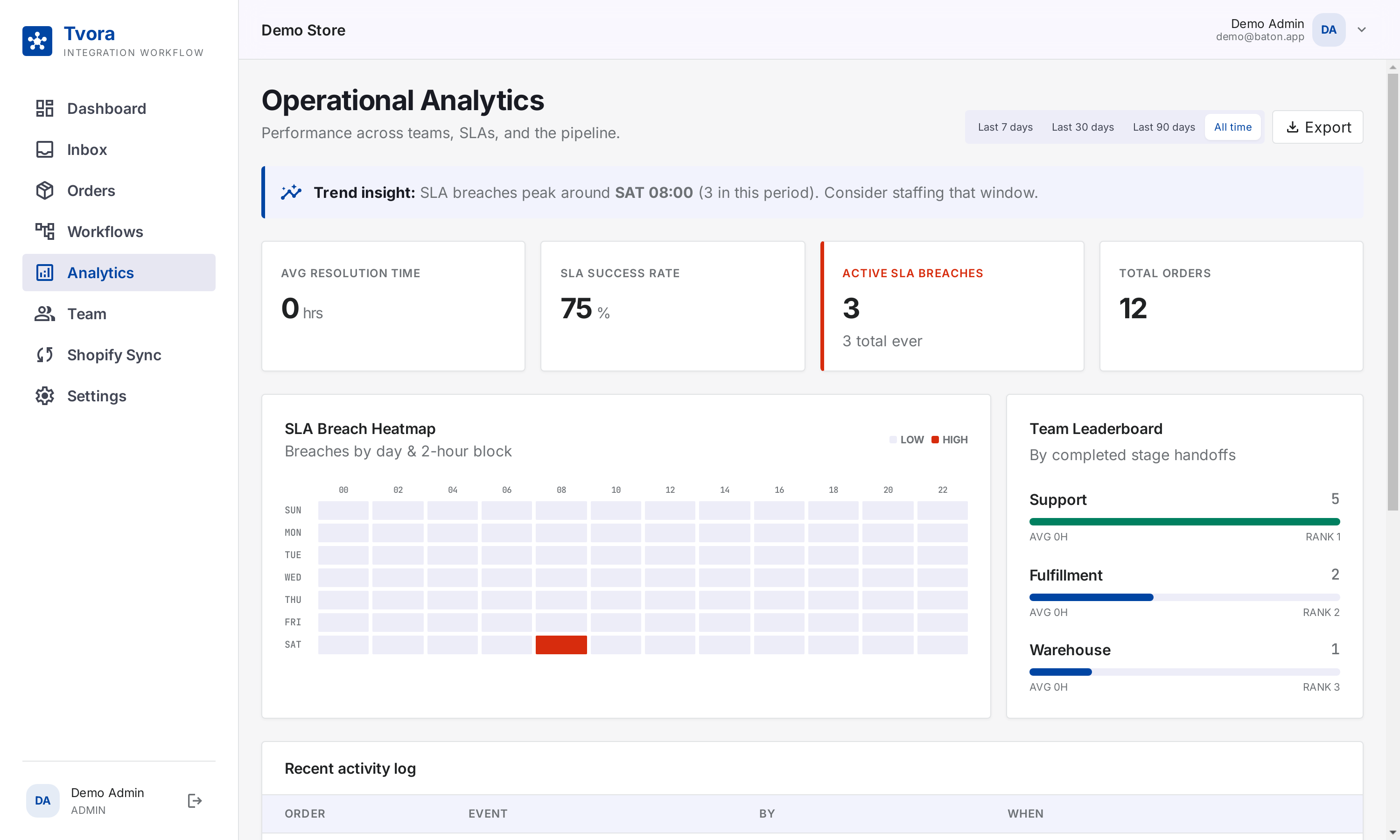Click the 'Recent activity log' heading
The image size is (1400, 840).
(350, 769)
